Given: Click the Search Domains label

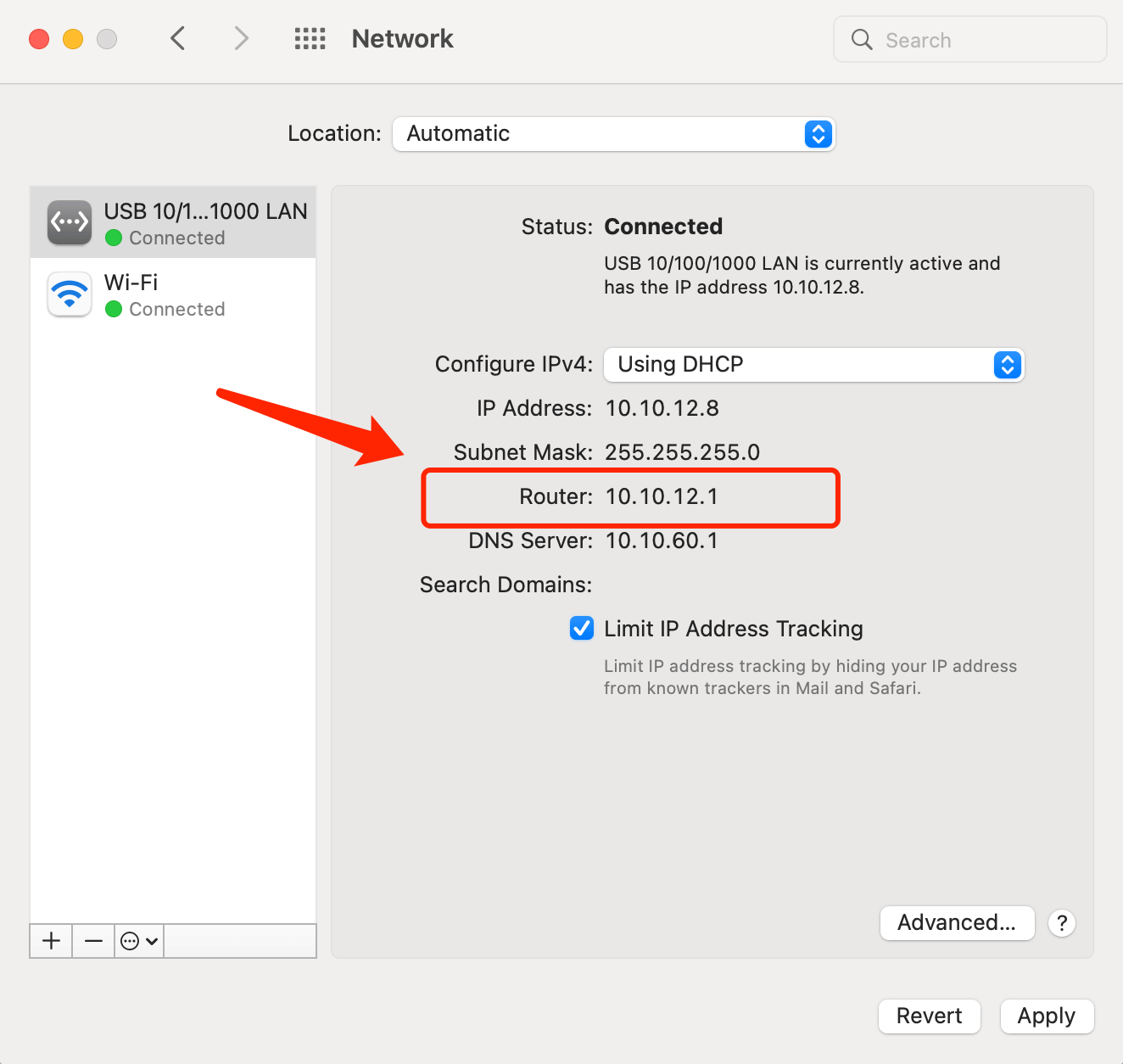Looking at the screenshot, I should [506, 585].
